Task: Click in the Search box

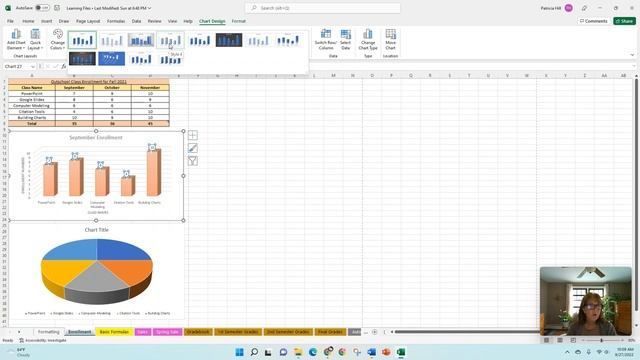Action: [x=322, y=8]
